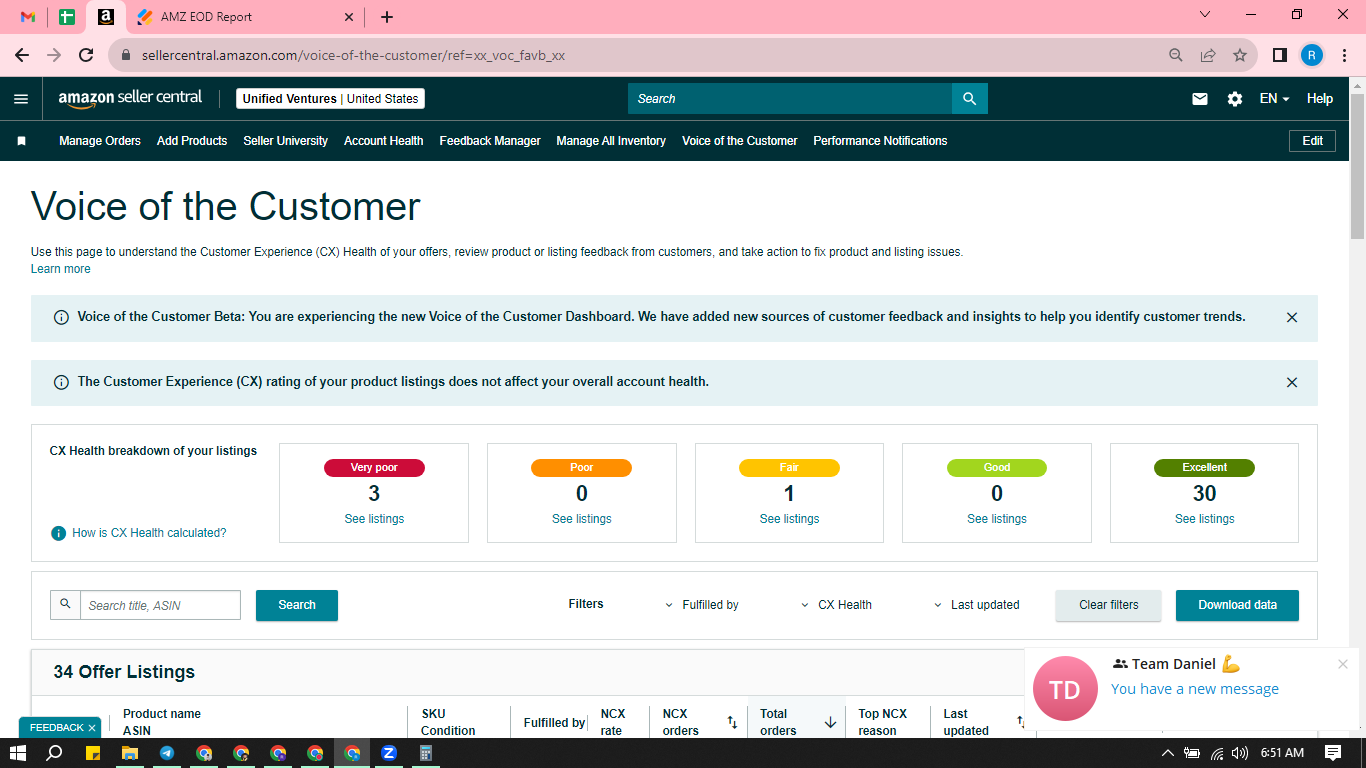
Task: Open the EN language dropdown
Action: pyautogui.click(x=1274, y=99)
